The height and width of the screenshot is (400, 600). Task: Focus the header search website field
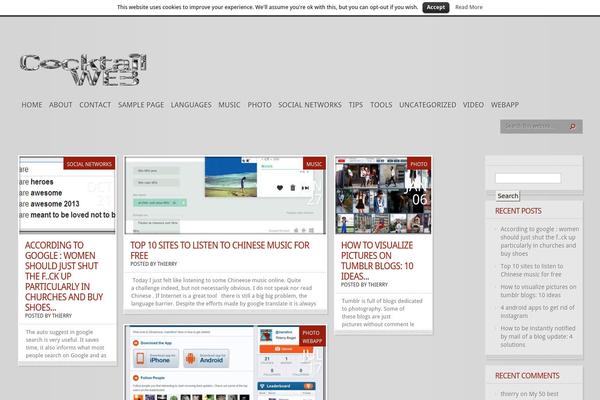coord(534,126)
